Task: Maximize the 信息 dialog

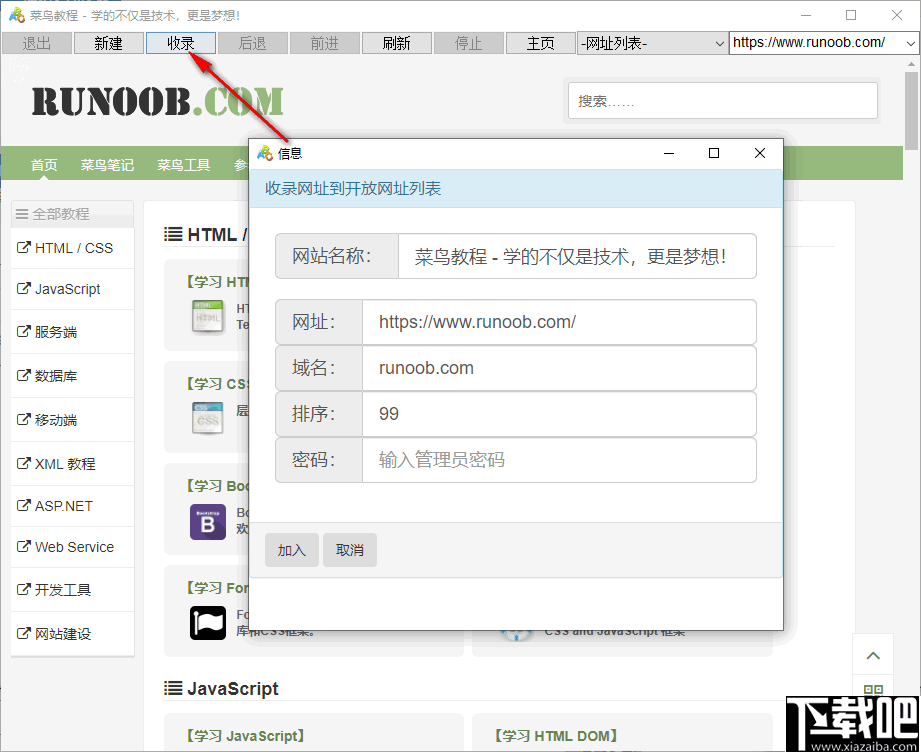Action: 714,153
